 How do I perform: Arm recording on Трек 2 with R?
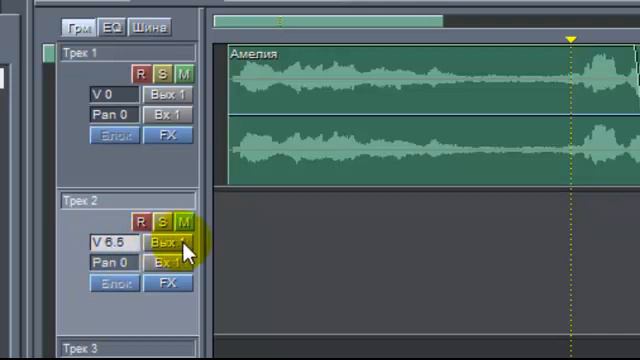point(141,222)
